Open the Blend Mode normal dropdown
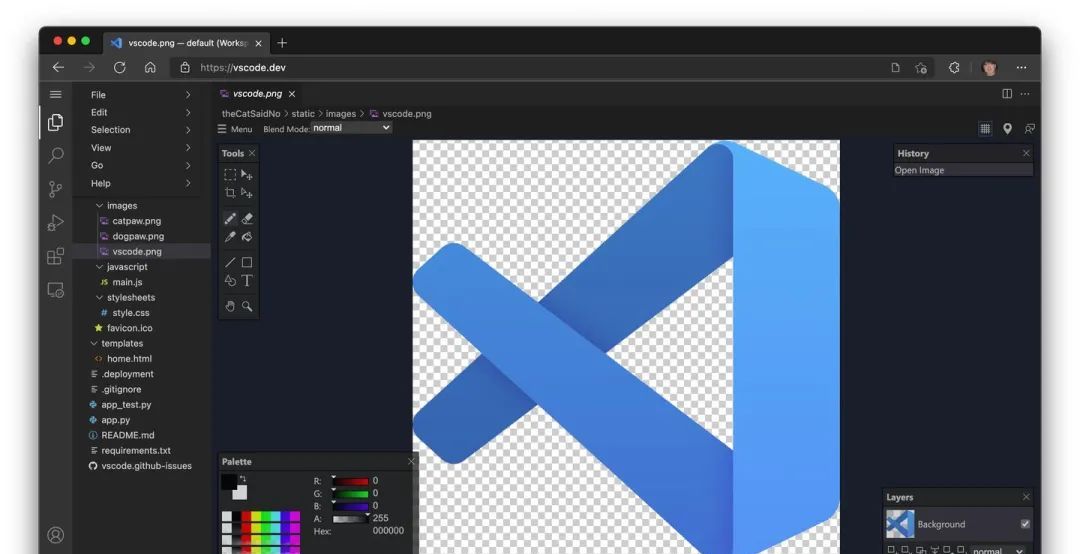 pyautogui.click(x=351, y=128)
